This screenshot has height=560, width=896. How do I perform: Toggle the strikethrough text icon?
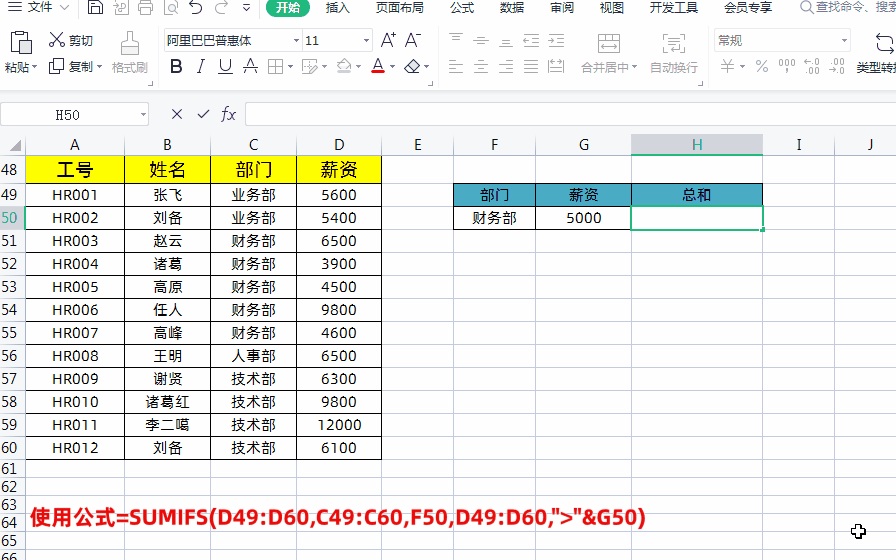250,67
